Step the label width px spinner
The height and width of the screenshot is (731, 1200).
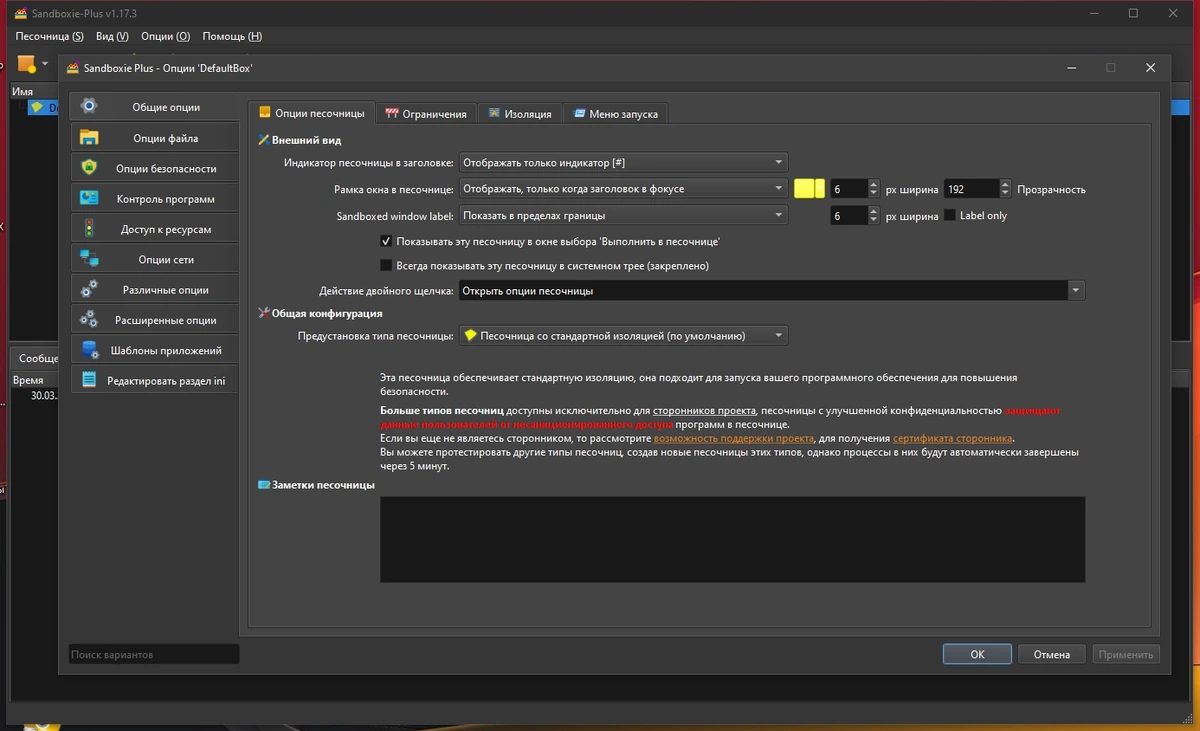click(873, 215)
